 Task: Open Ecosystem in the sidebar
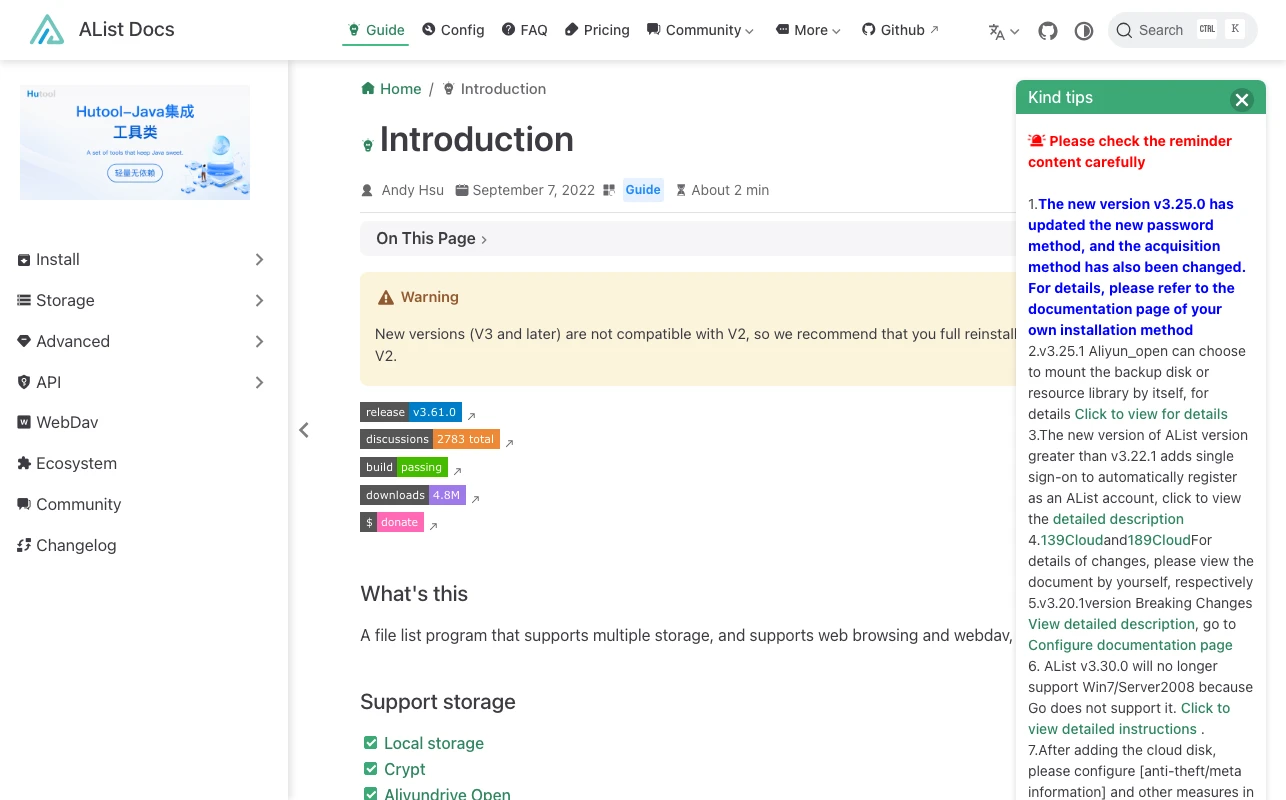[67, 464]
